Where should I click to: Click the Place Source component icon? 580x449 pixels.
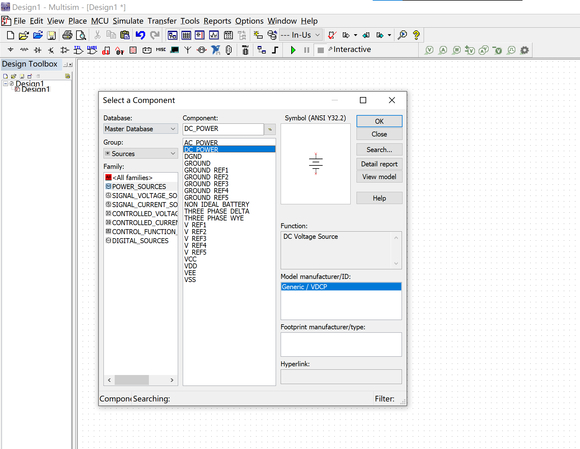[10, 50]
